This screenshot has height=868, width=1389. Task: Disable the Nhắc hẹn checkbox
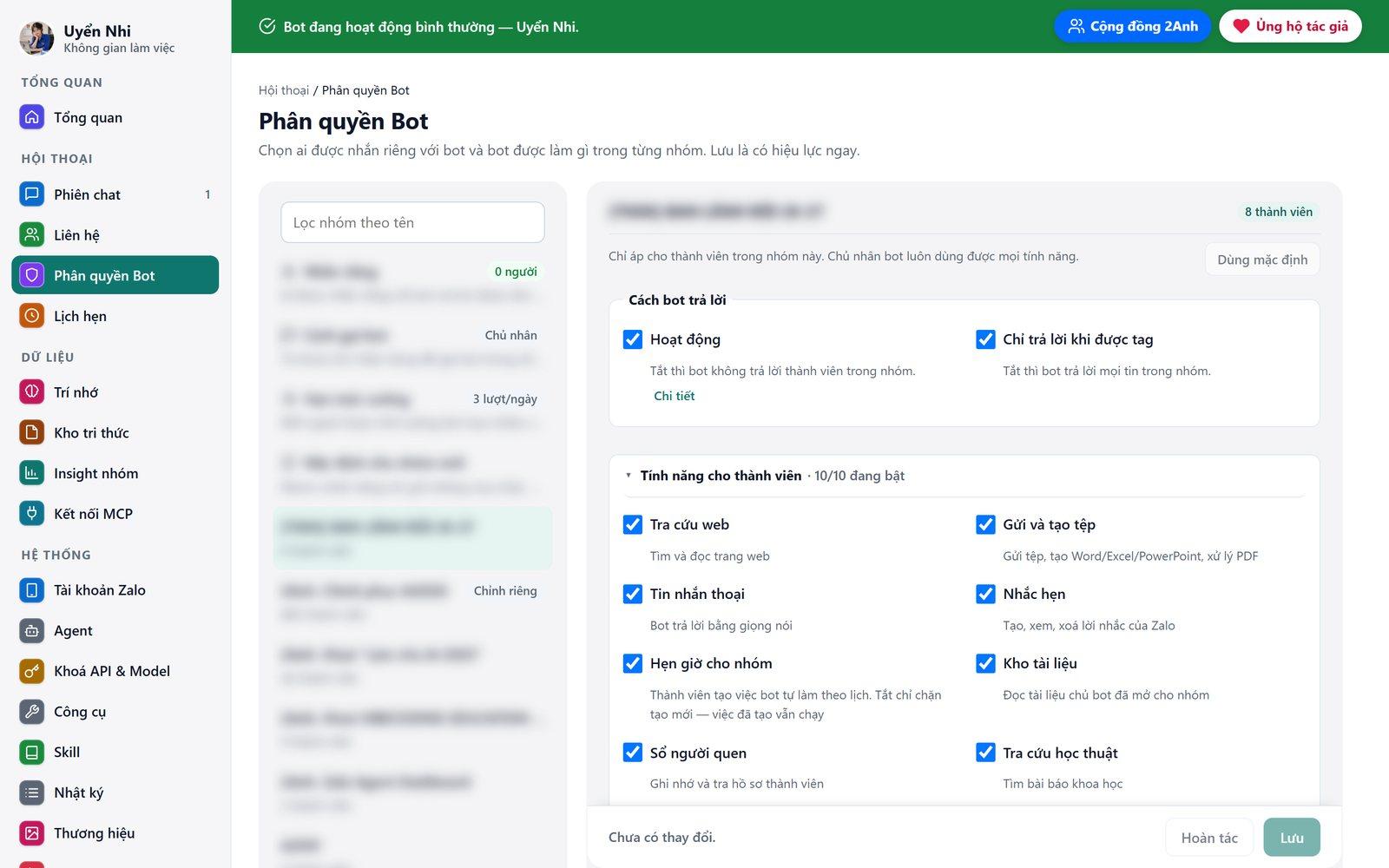pos(985,594)
